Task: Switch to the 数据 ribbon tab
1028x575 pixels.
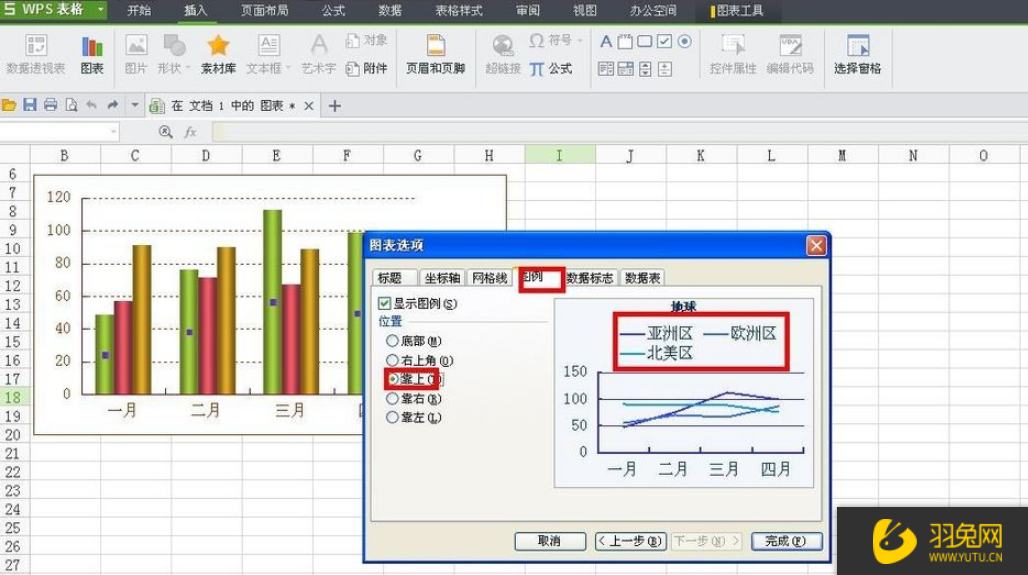Action: click(x=390, y=10)
